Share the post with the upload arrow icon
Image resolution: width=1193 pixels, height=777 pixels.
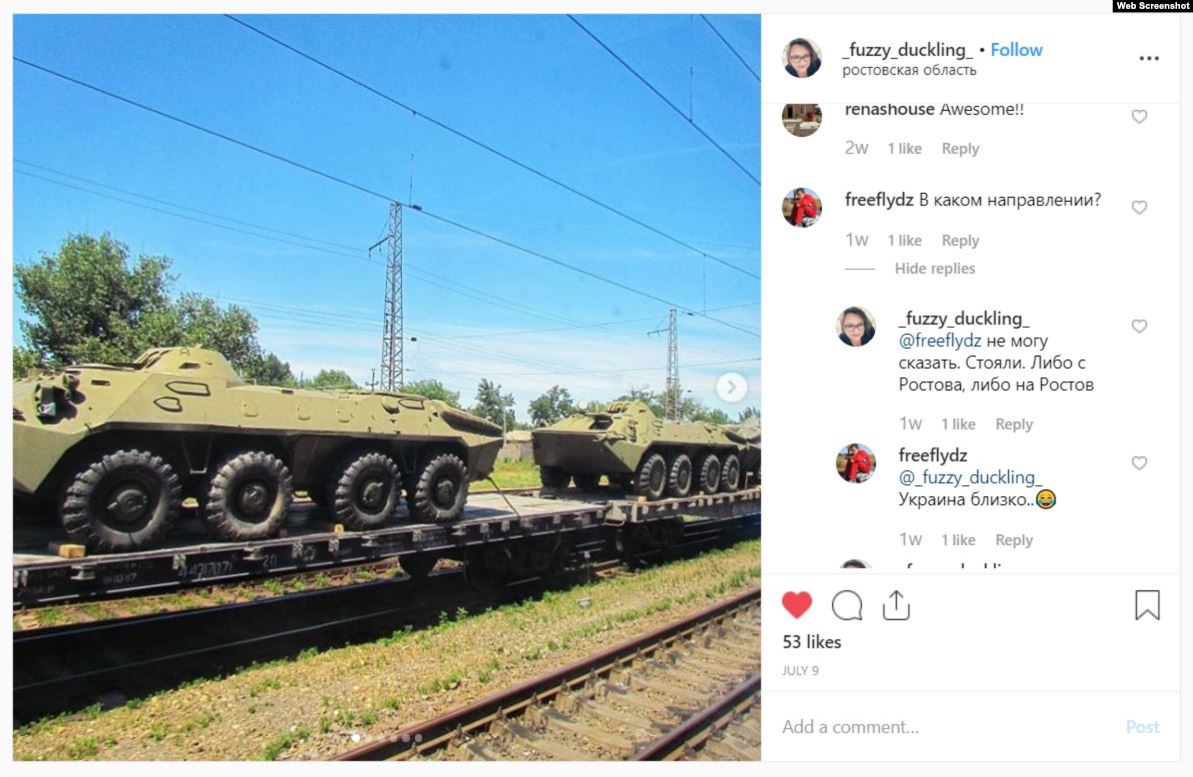[x=896, y=605]
